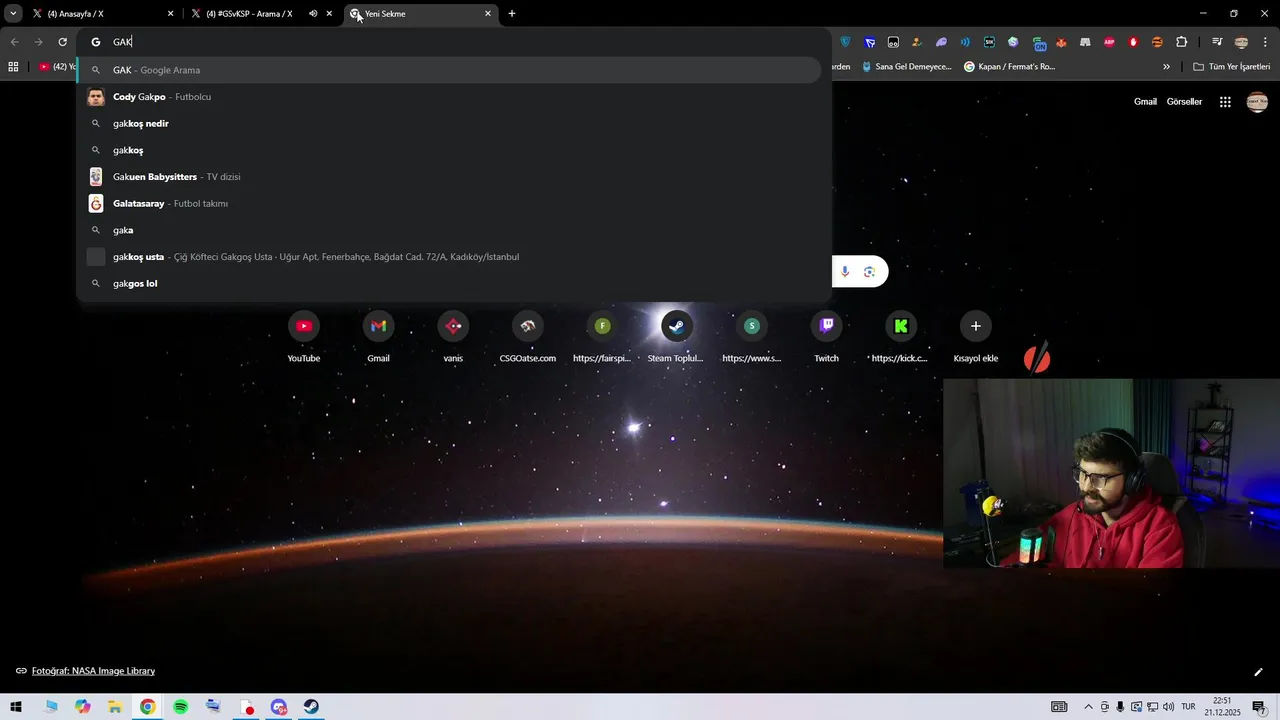Open the Google account profile picture
The height and width of the screenshot is (720, 1280).
point(1257,102)
